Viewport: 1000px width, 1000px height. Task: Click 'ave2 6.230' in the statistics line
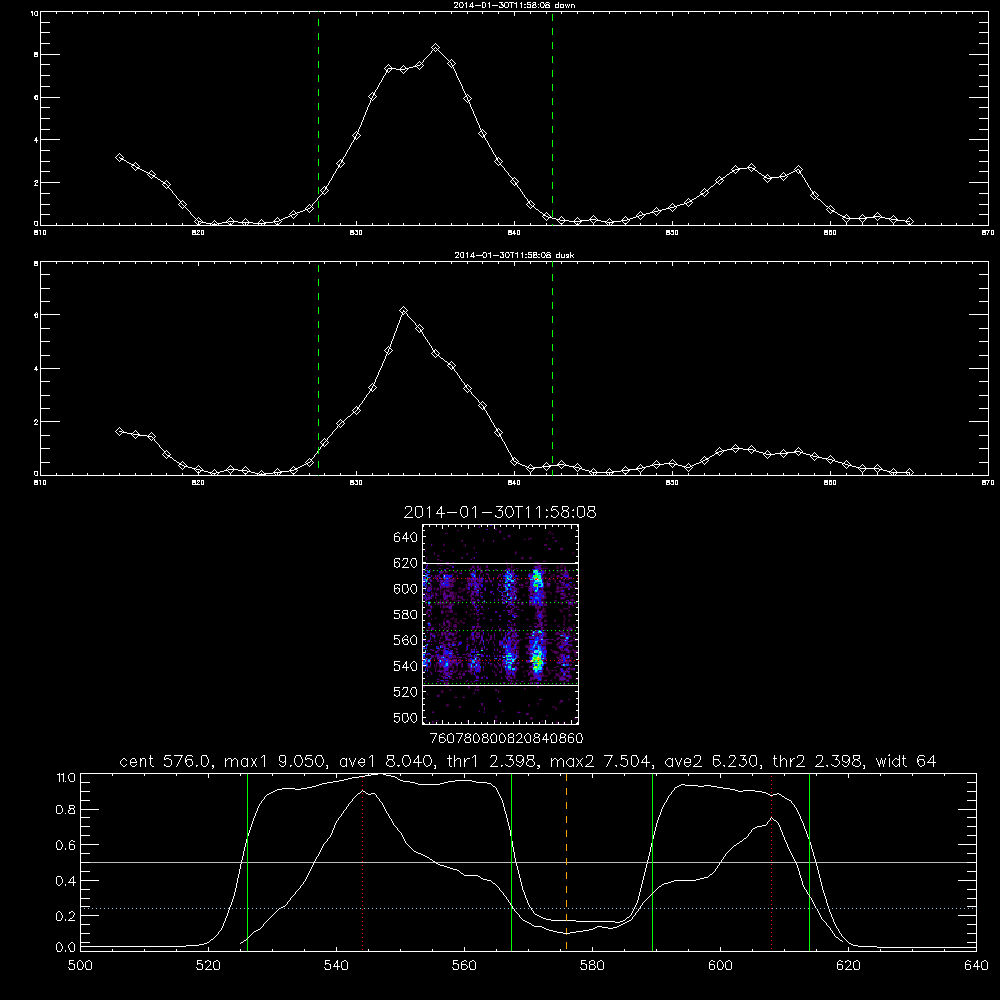pos(712,761)
